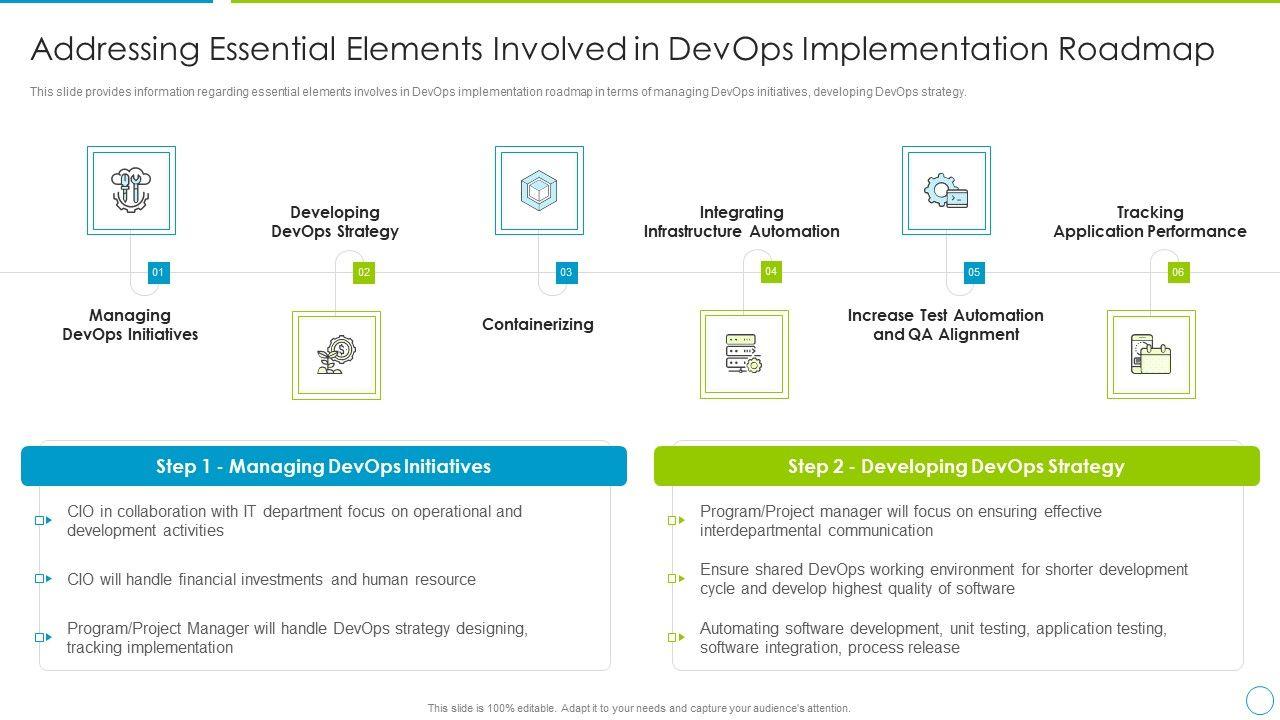
Task: Click the cloud tools gear icon
Action: 131,190
